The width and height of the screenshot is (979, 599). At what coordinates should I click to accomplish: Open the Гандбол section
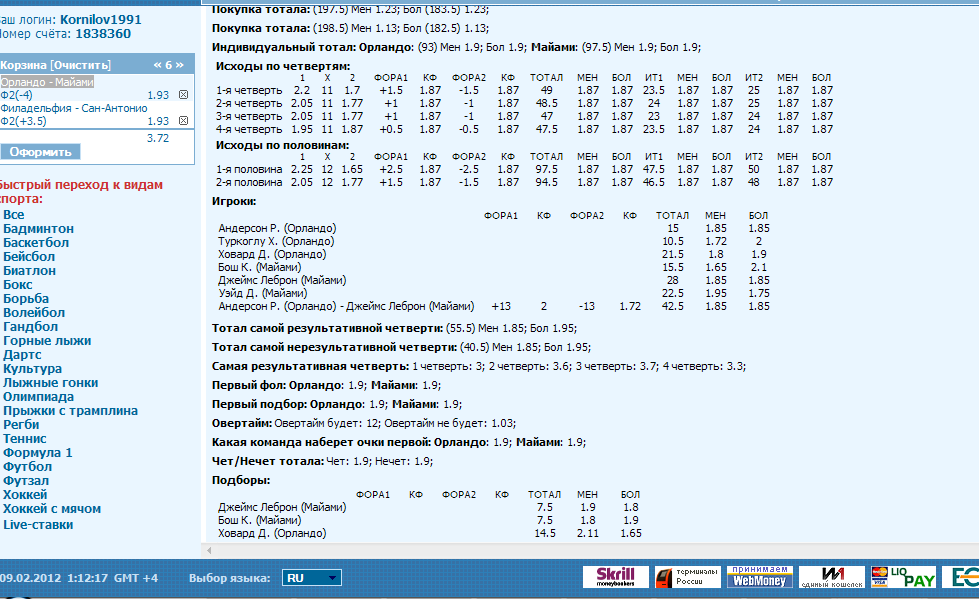(31, 327)
